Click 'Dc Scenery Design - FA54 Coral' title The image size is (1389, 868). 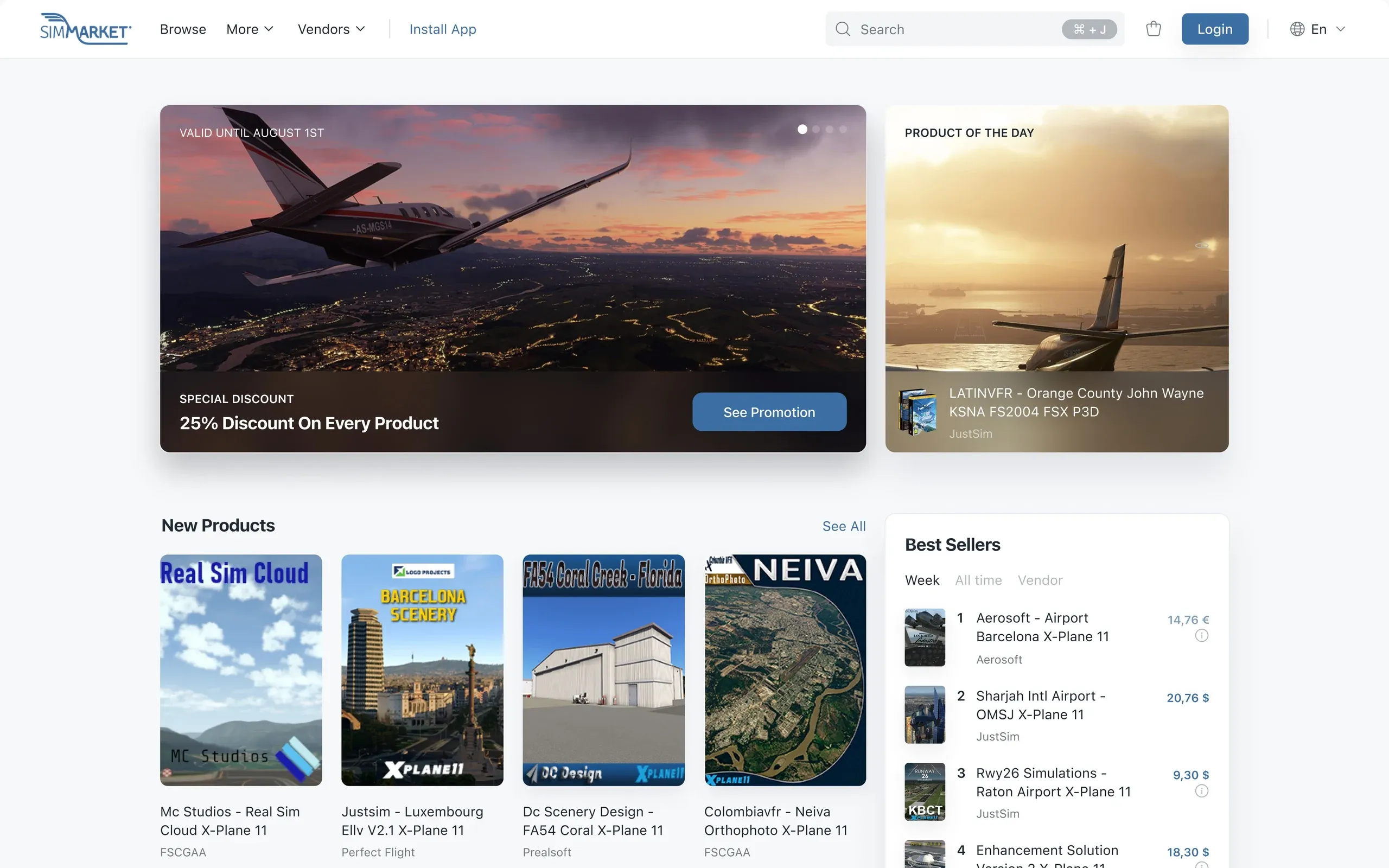click(x=593, y=821)
